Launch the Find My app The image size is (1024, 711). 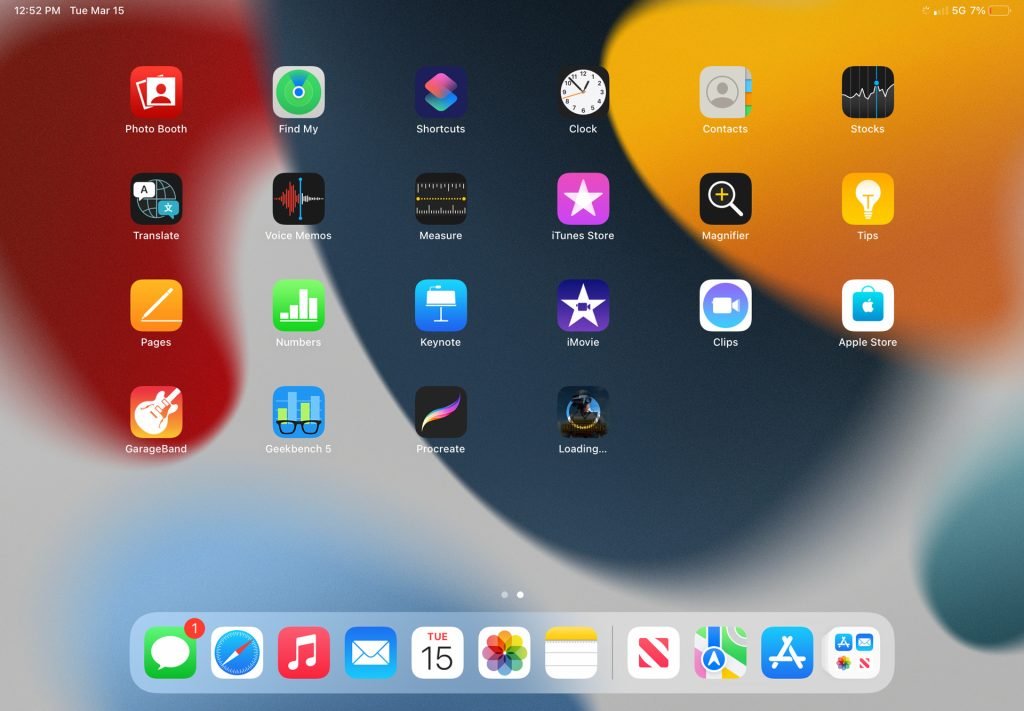tap(298, 92)
